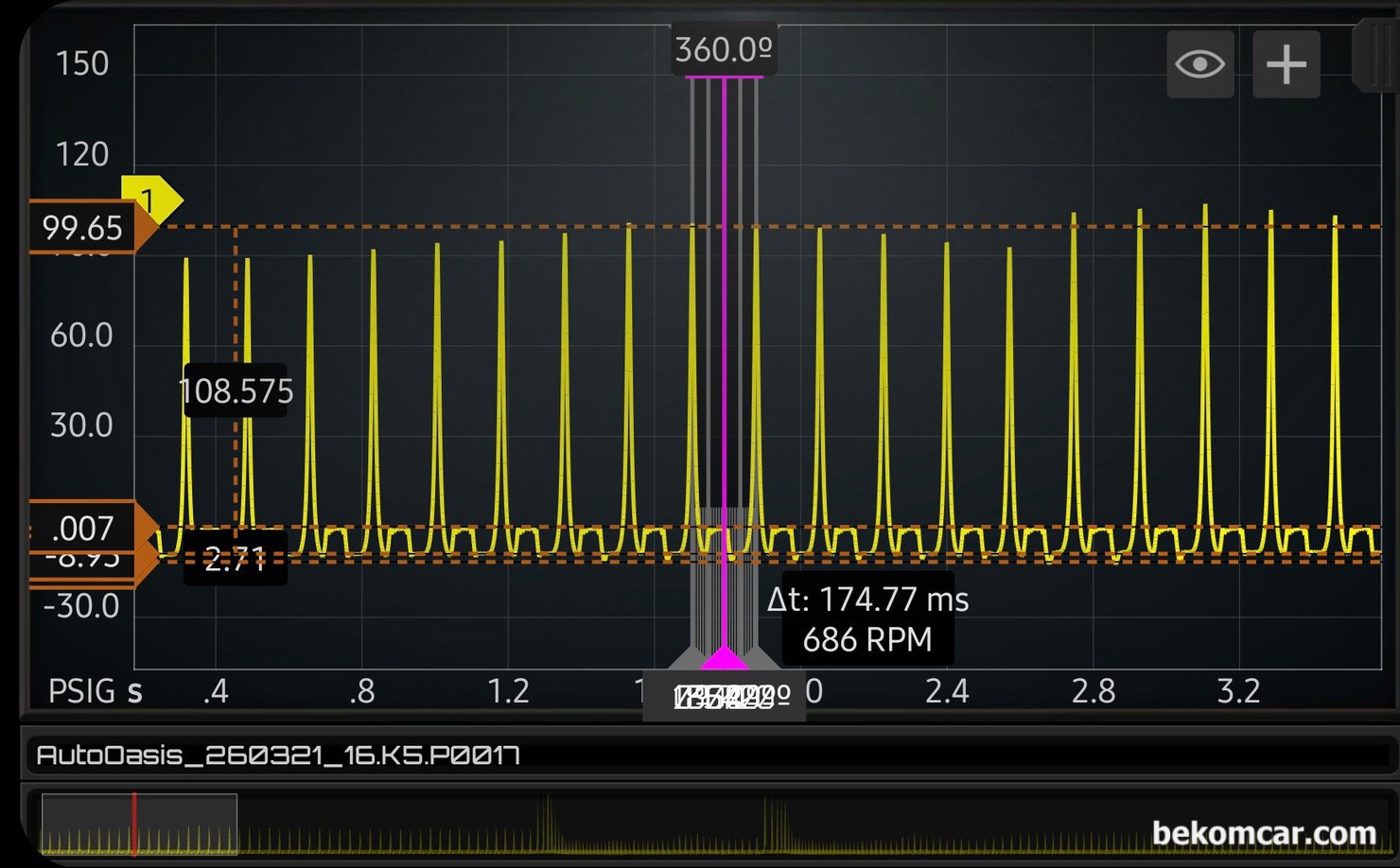Viewport: 1400px width, 868px height.
Task: Open the bekomcar.com watermark link
Action: (x=1263, y=833)
